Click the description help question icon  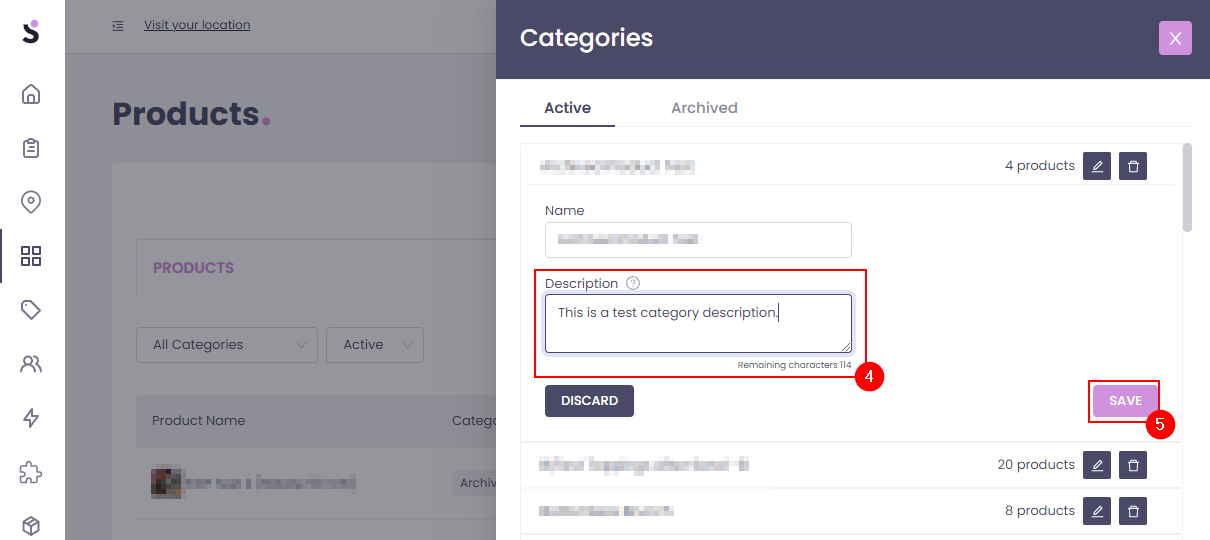[x=633, y=284]
